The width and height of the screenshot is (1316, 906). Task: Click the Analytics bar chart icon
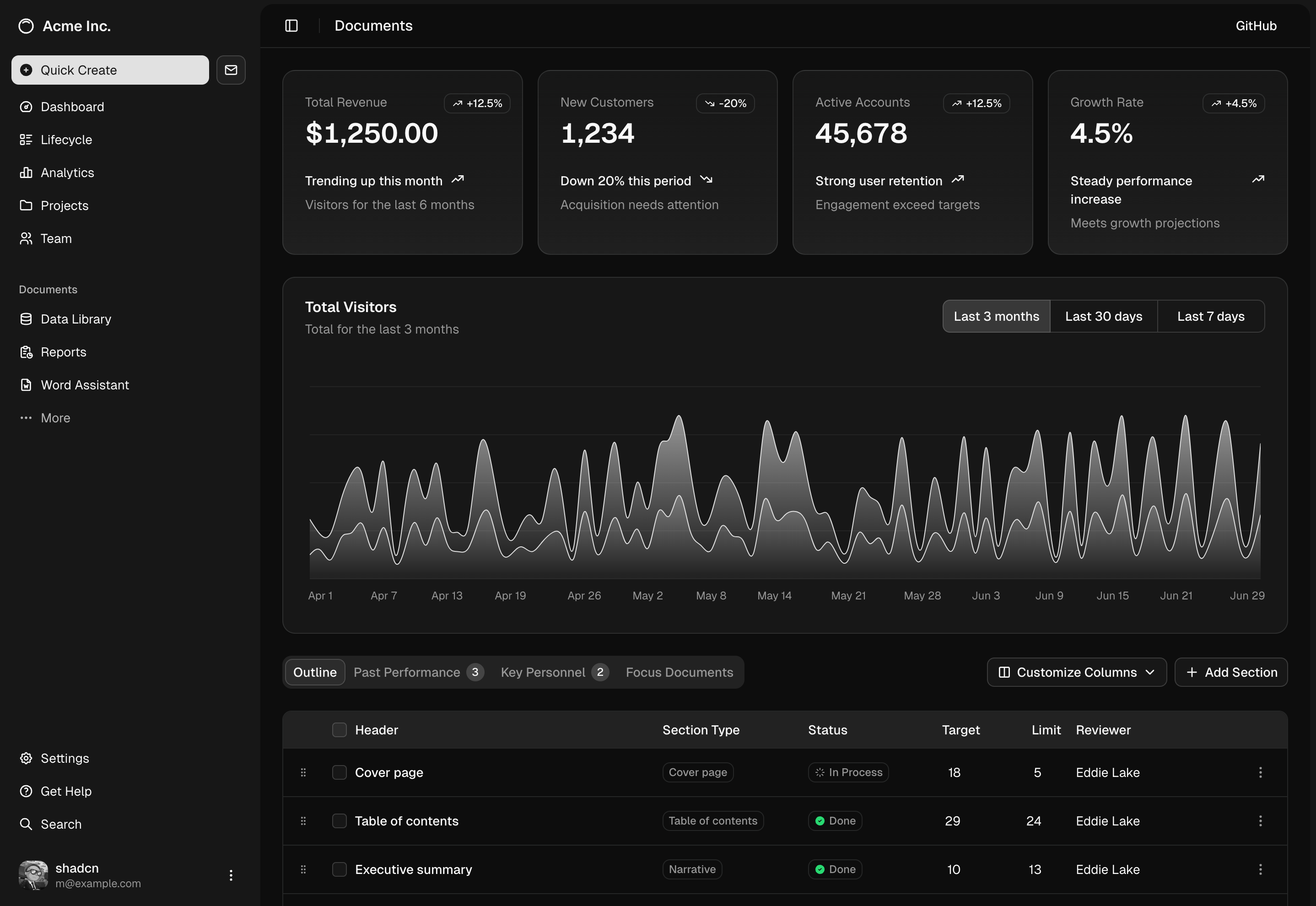[x=26, y=173]
